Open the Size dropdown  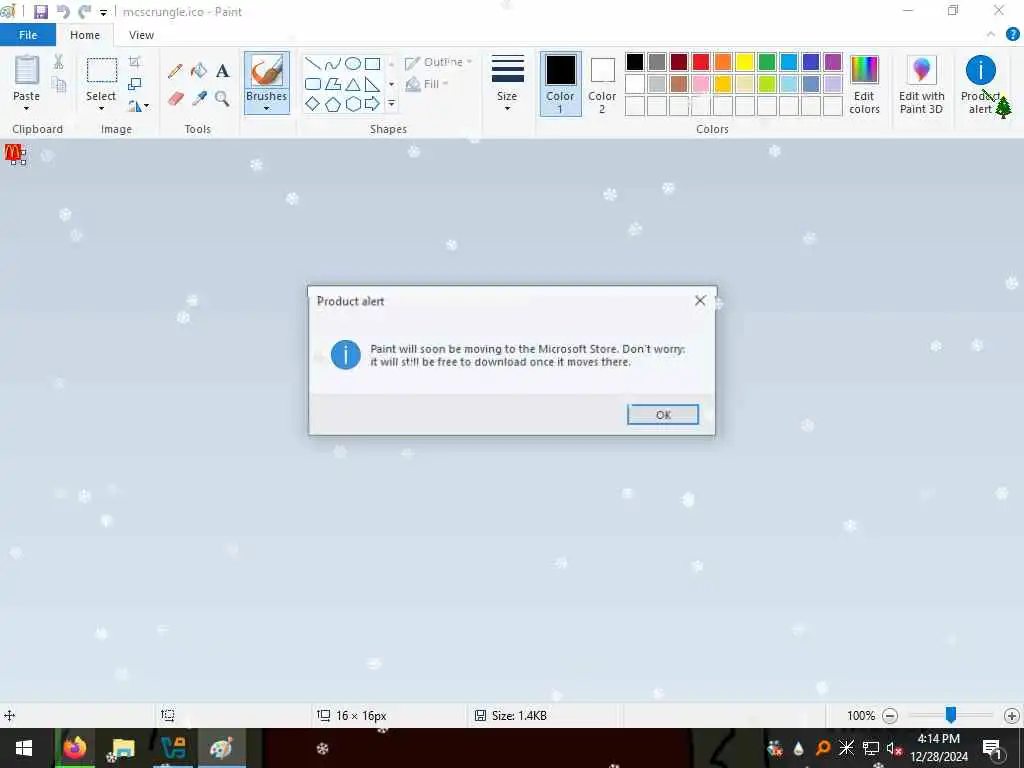[x=507, y=84]
